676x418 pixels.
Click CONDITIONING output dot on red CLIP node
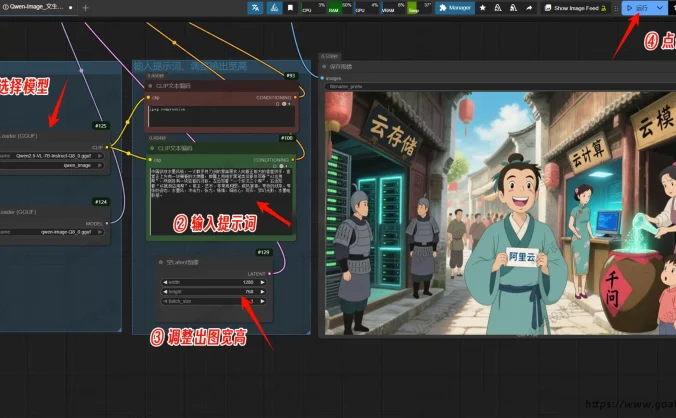coord(295,97)
